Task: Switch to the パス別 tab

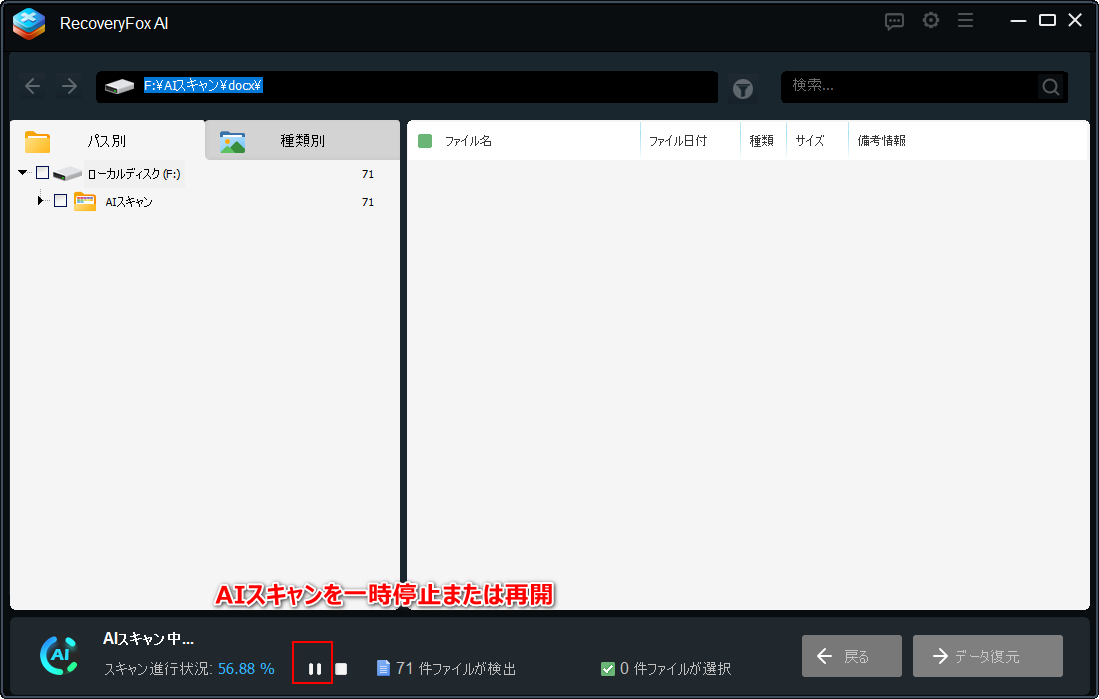Action: click(x=107, y=140)
